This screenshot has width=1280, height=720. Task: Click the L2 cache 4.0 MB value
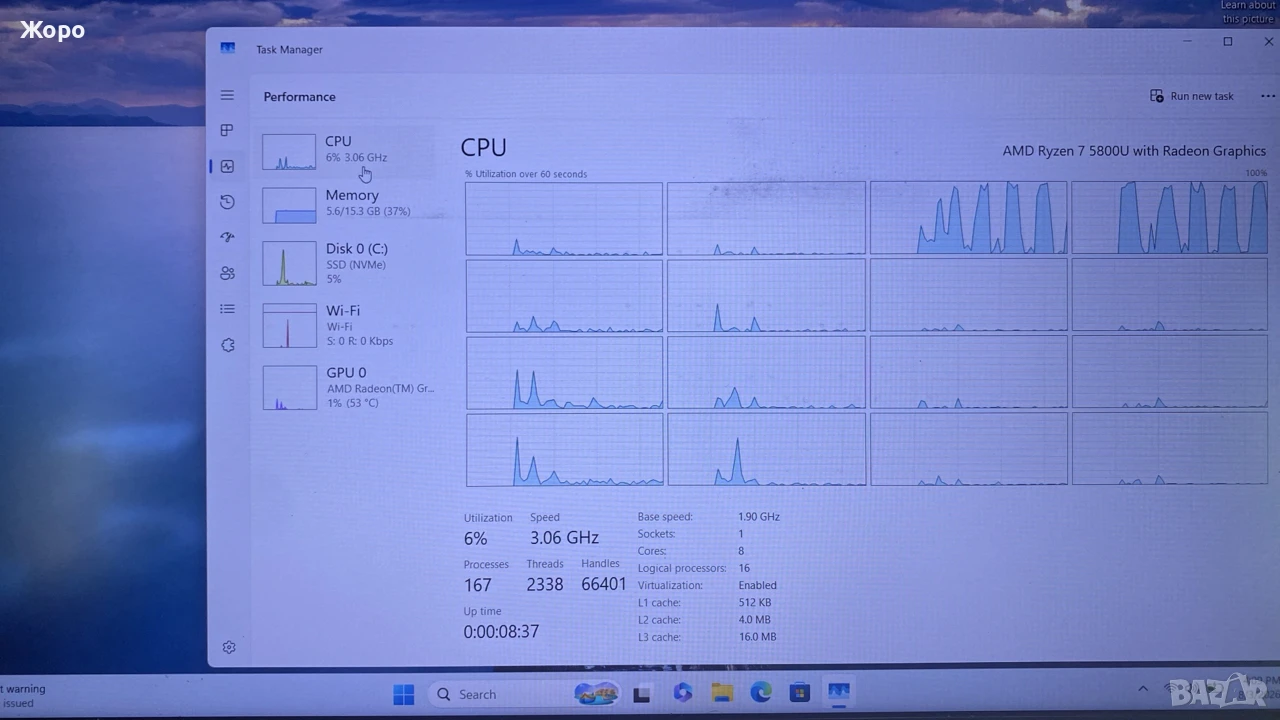[x=754, y=620]
